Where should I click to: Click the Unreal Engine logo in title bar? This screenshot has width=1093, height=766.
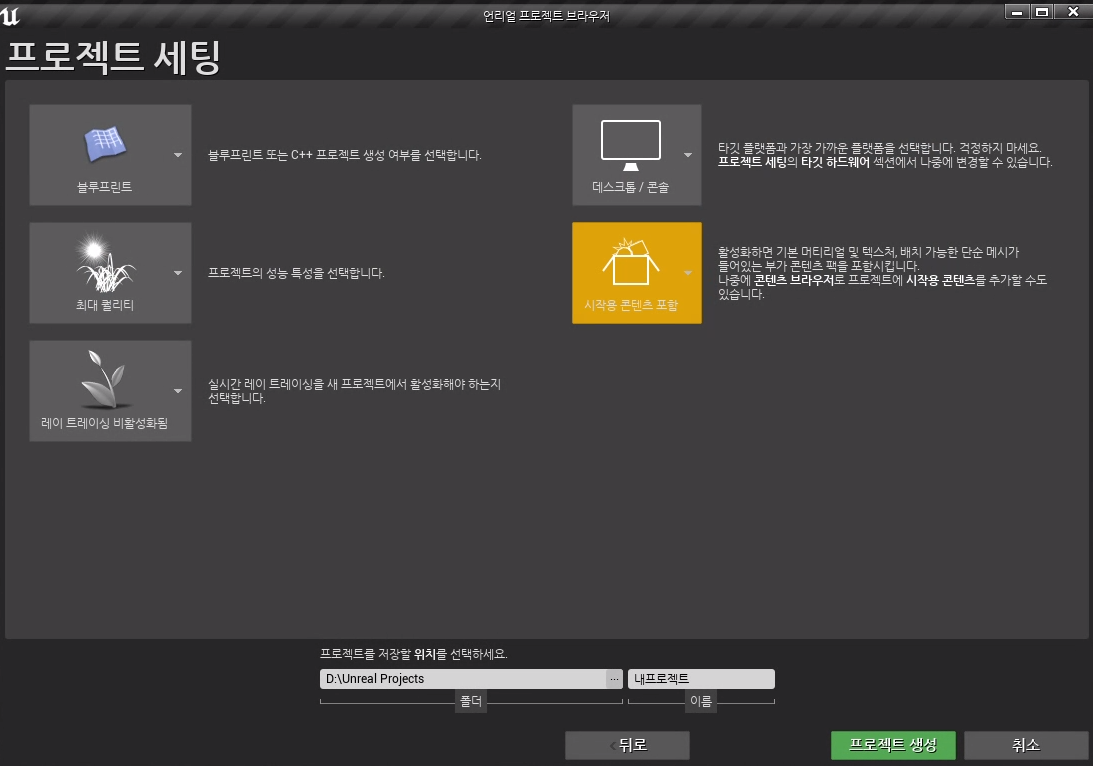click(x=10, y=15)
